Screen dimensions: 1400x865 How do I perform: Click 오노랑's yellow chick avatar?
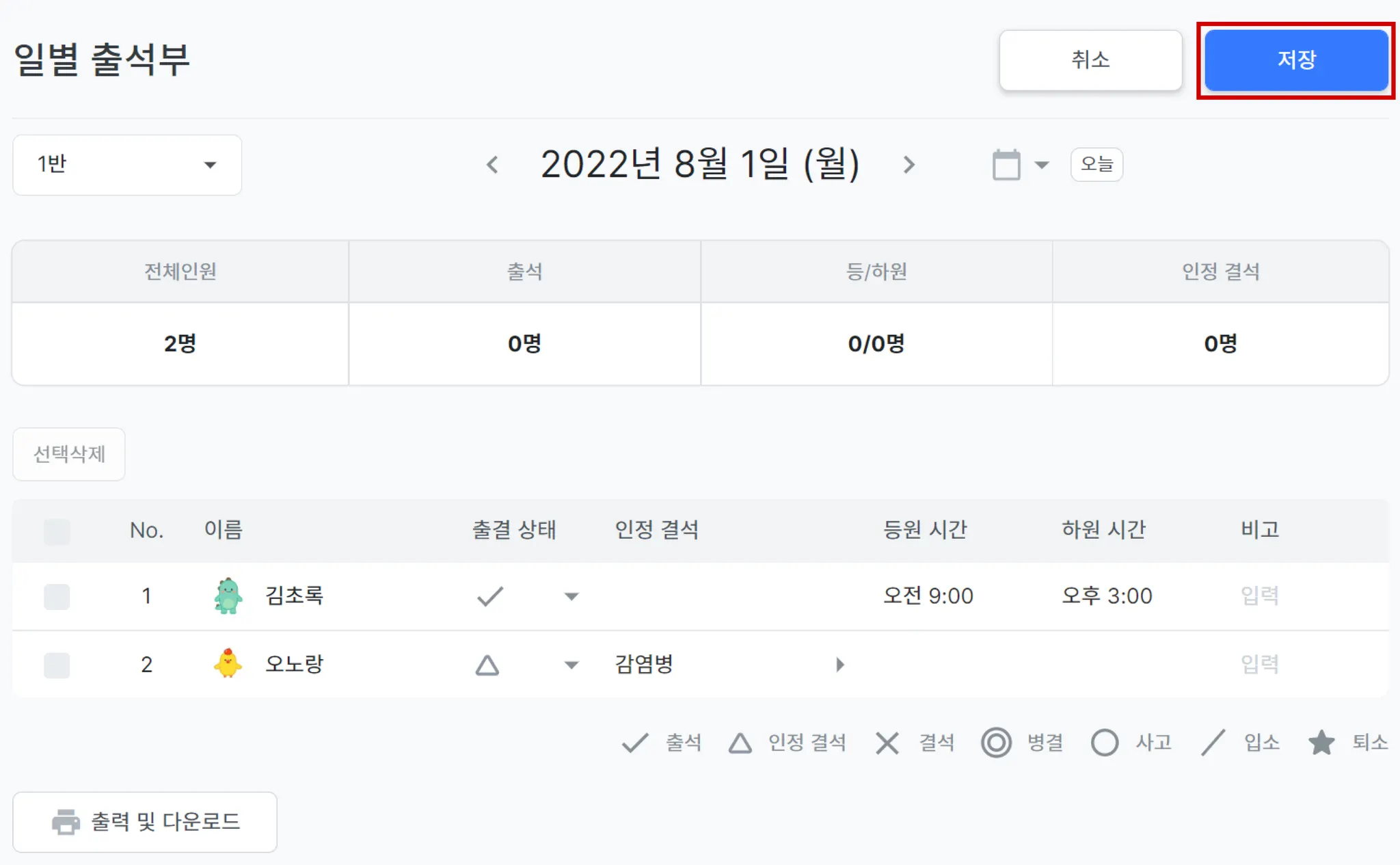click(x=228, y=664)
